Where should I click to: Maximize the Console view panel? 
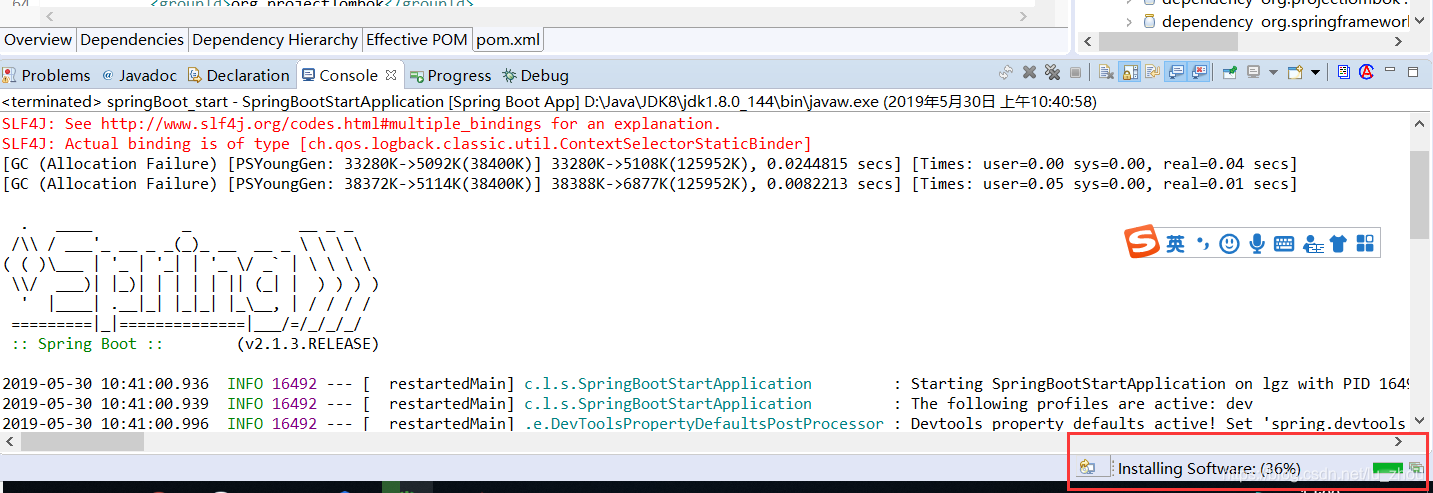coord(1413,72)
